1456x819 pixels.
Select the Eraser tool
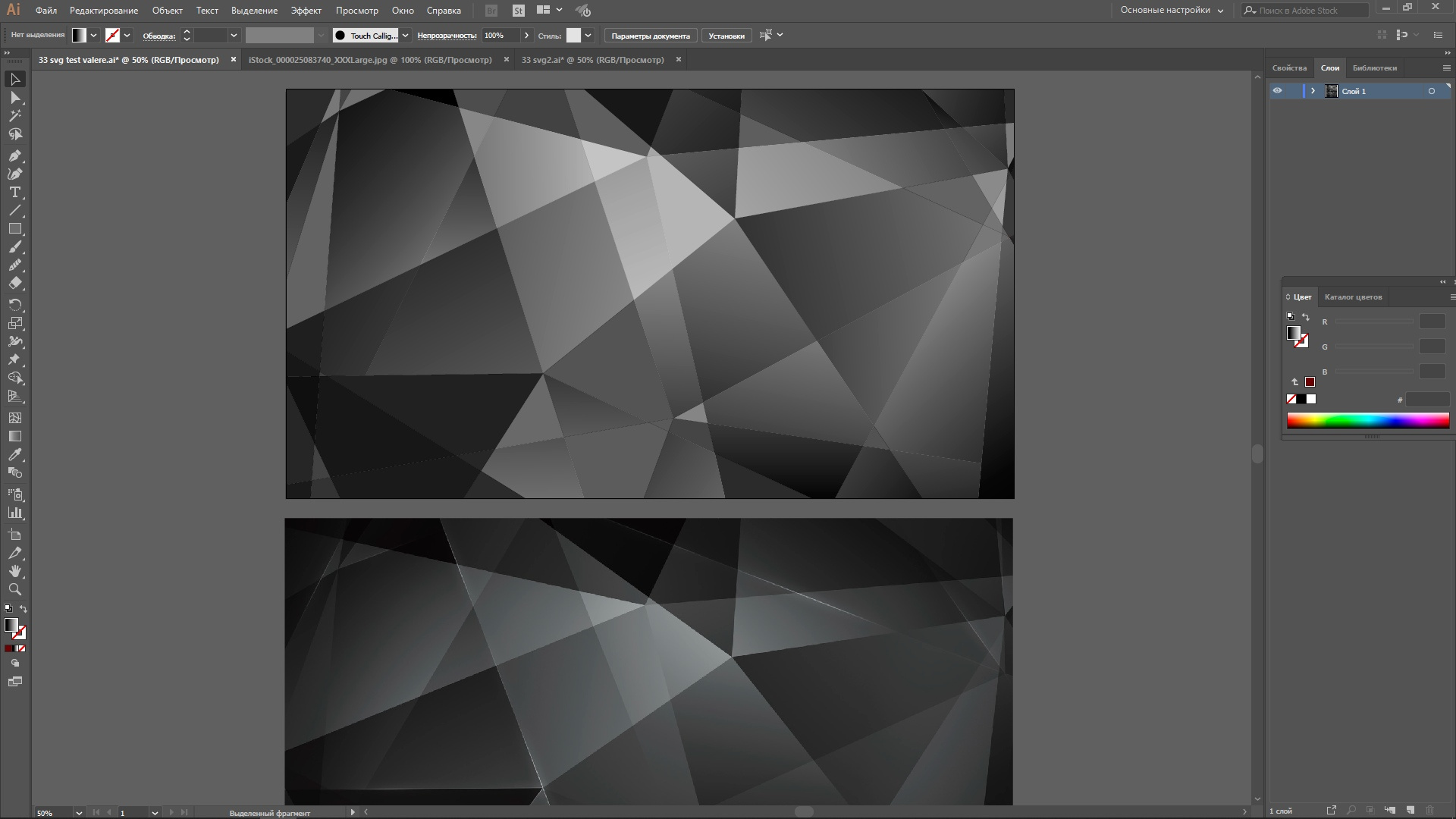pyautogui.click(x=15, y=283)
